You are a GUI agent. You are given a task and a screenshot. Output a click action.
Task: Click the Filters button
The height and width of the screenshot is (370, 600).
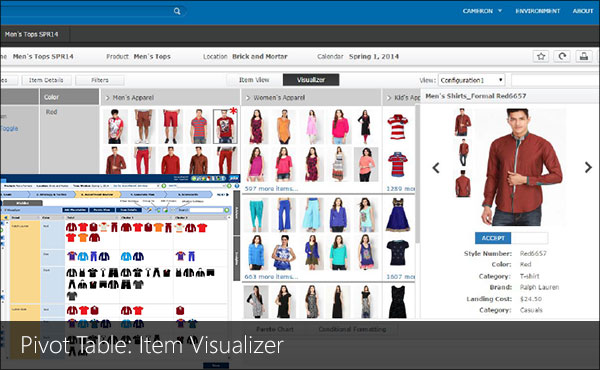tap(100, 80)
